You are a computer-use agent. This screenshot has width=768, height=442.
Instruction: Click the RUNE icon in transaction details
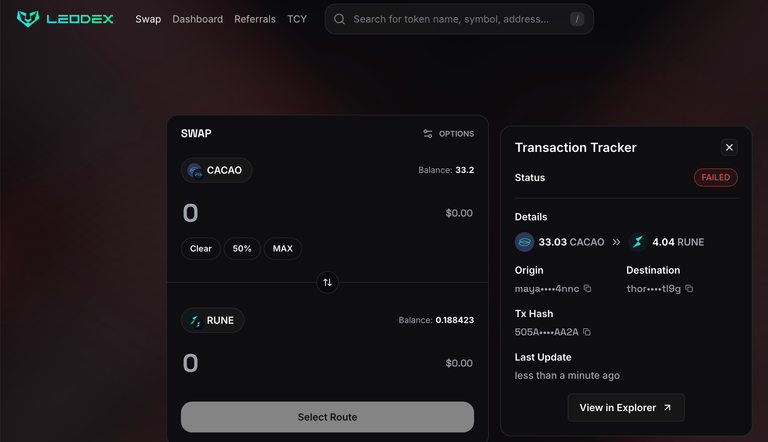pos(638,242)
